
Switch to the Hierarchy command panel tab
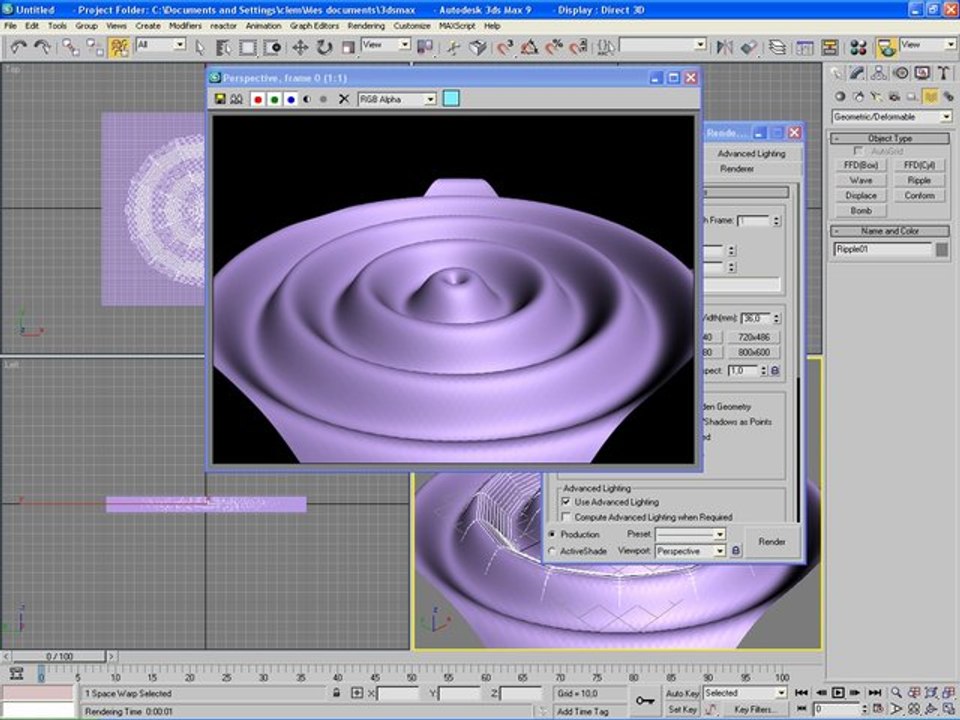[879, 73]
